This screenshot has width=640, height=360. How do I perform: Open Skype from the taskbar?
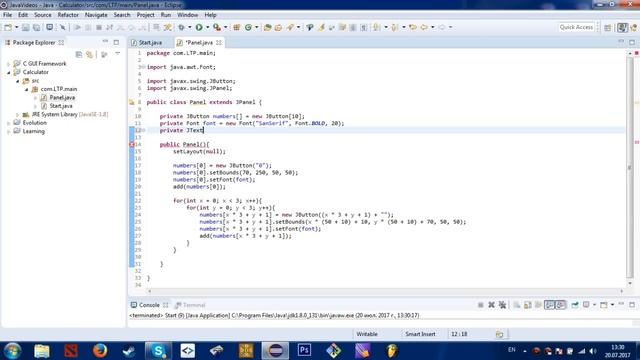coord(158,351)
